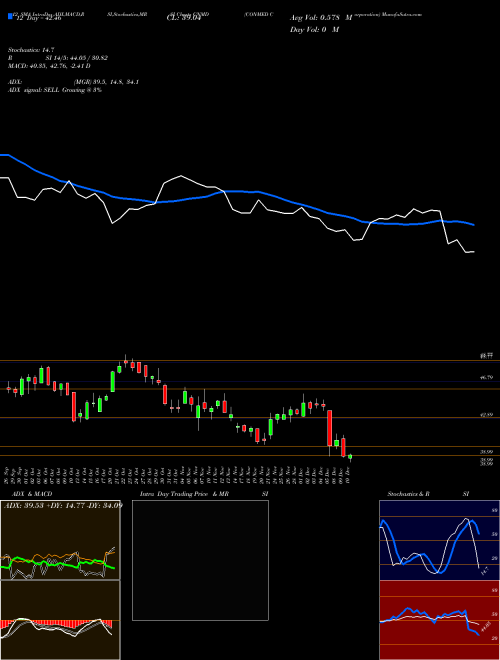The height and width of the screenshot is (660, 500).
Task: Open the red RSI mini chart
Action: coord(439,620)
